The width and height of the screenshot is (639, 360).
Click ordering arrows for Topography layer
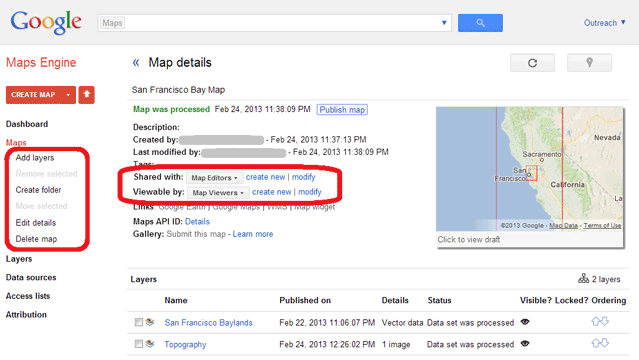point(600,343)
